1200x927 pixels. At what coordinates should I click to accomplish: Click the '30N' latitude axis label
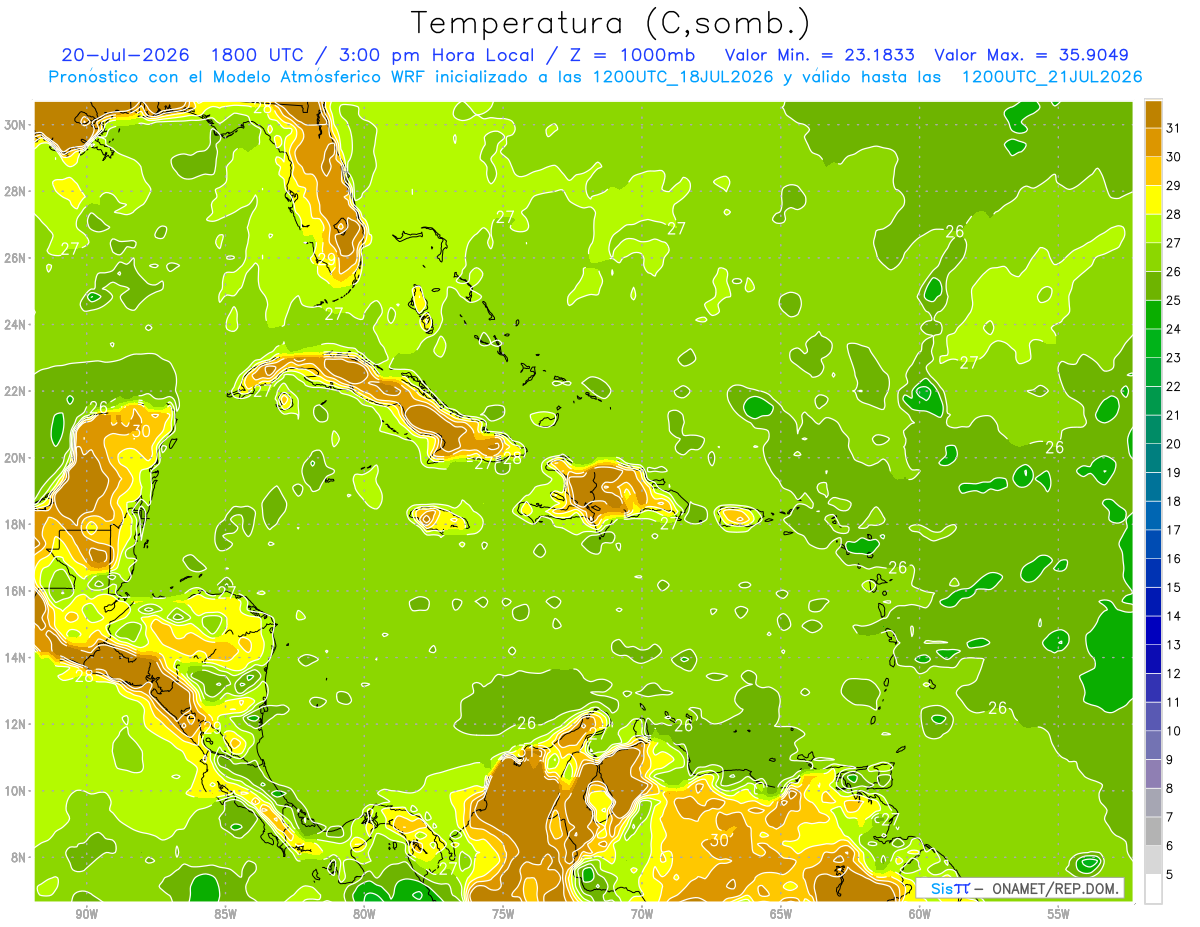point(16,125)
